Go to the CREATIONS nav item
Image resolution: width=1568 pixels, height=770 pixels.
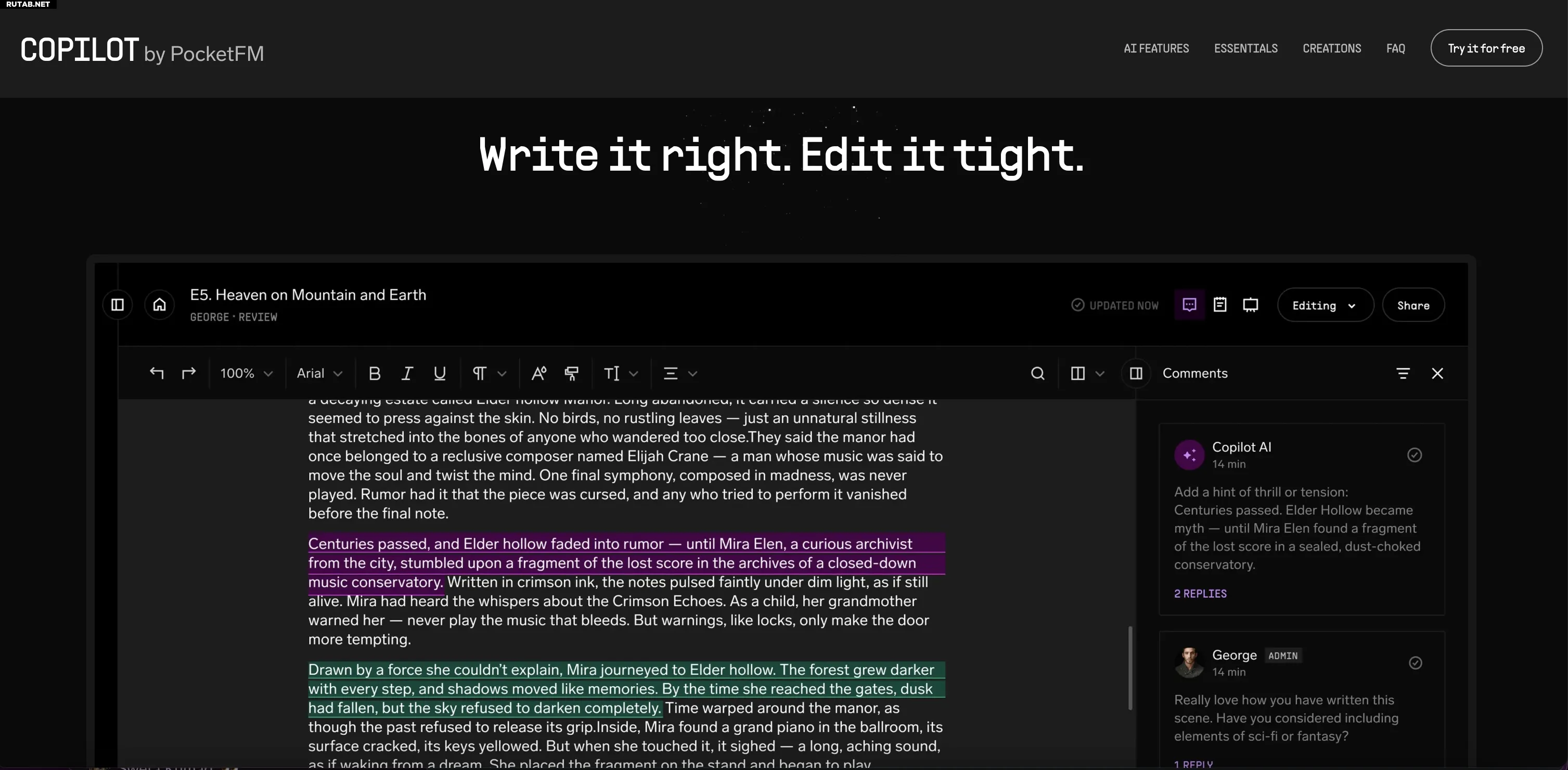1332,48
